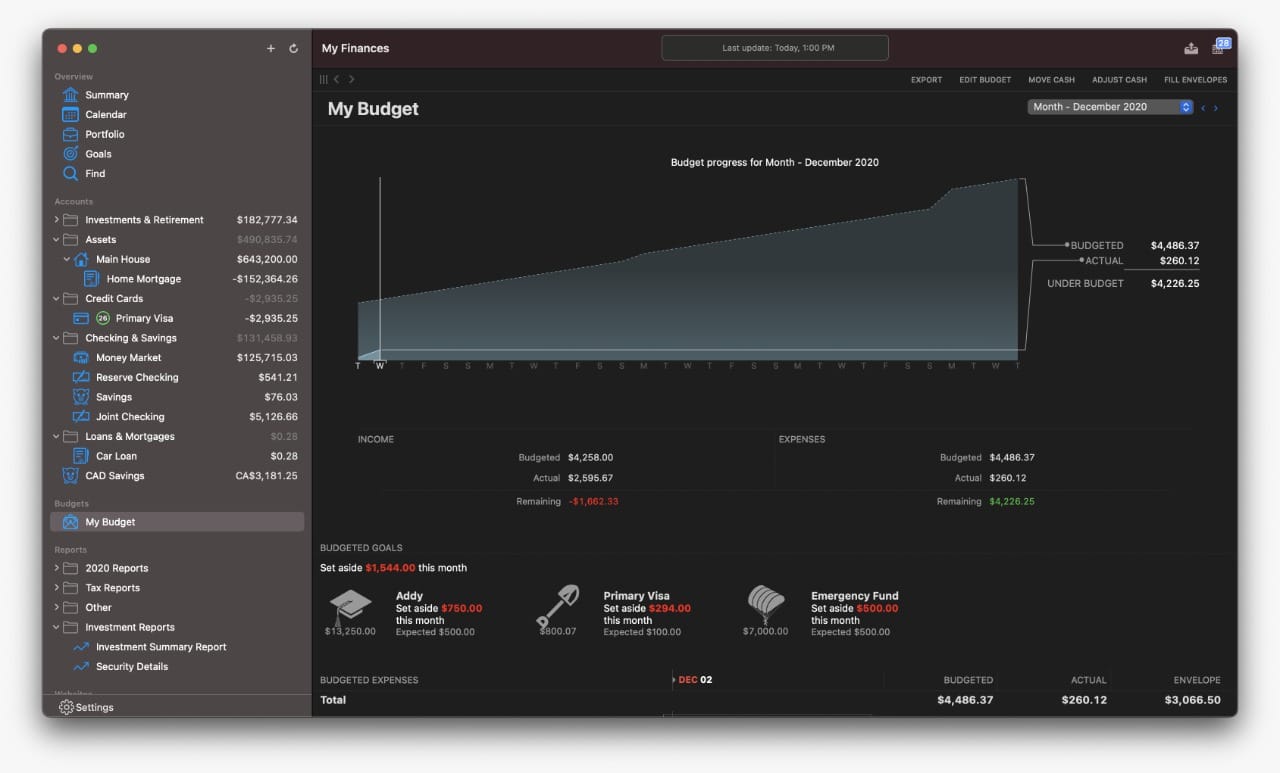Click the Primary Visa shovel goal icon
Viewport: 1280px width, 773px height.
pos(557,607)
